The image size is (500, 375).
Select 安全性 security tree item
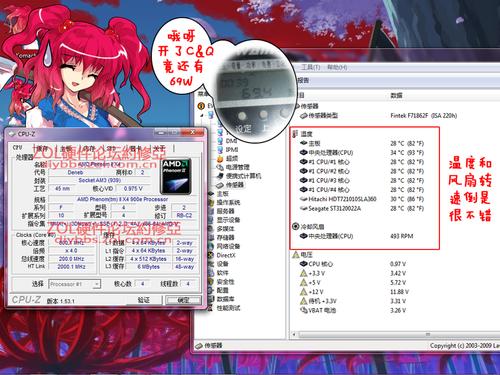225,281
